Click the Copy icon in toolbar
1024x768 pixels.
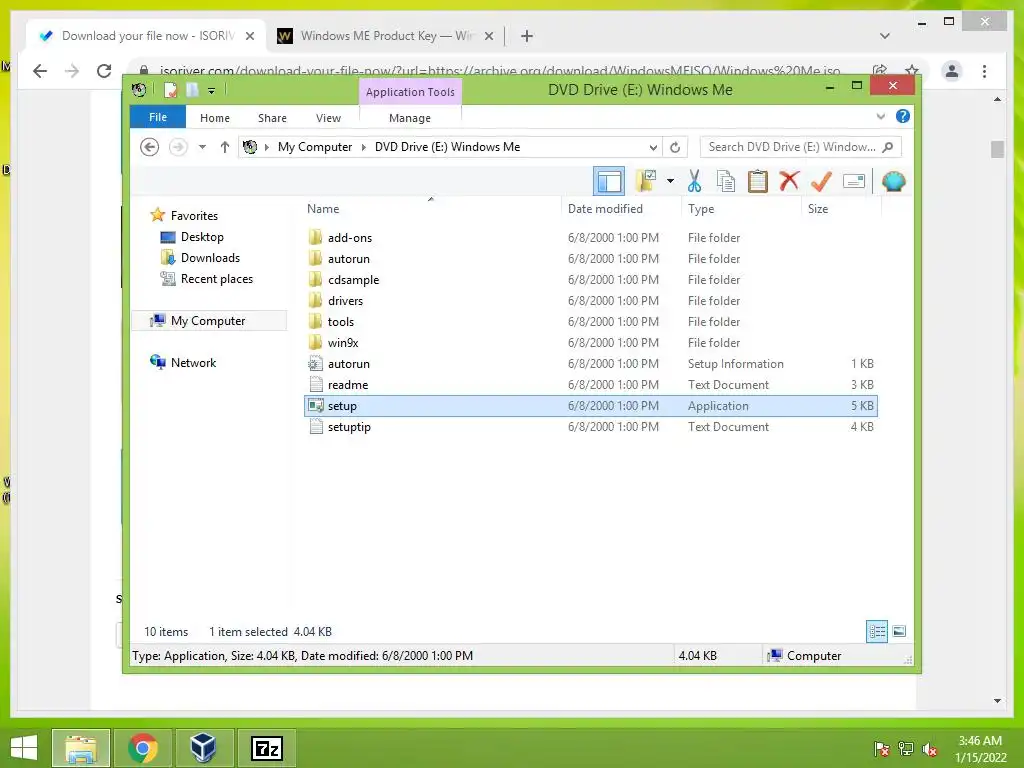[x=726, y=181]
